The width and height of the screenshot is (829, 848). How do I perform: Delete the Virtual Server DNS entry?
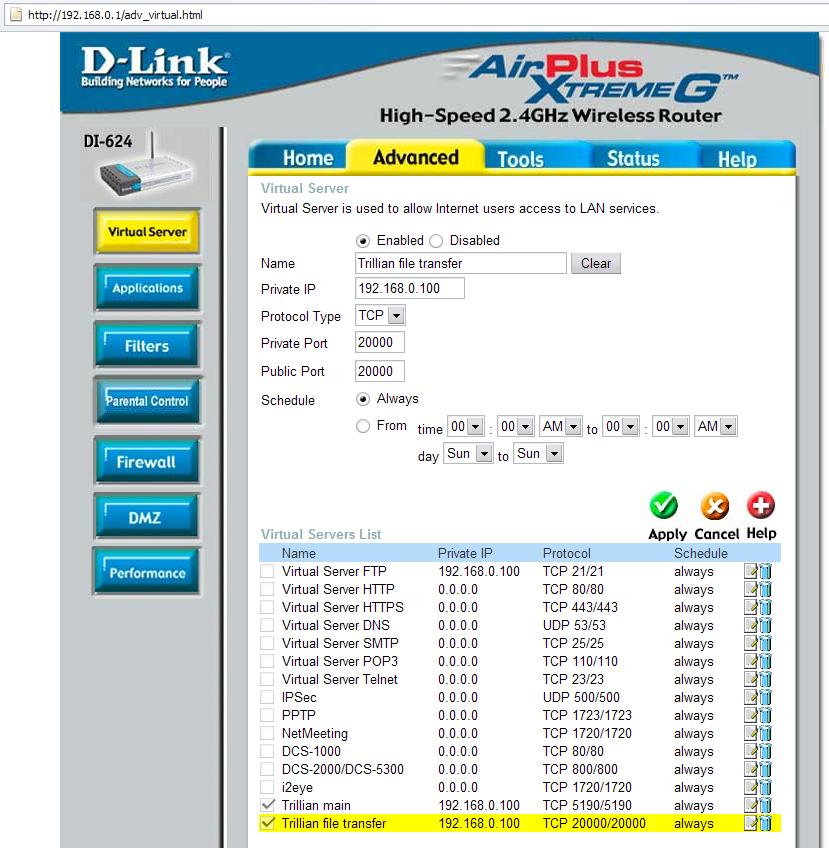click(x=765, y=625)
